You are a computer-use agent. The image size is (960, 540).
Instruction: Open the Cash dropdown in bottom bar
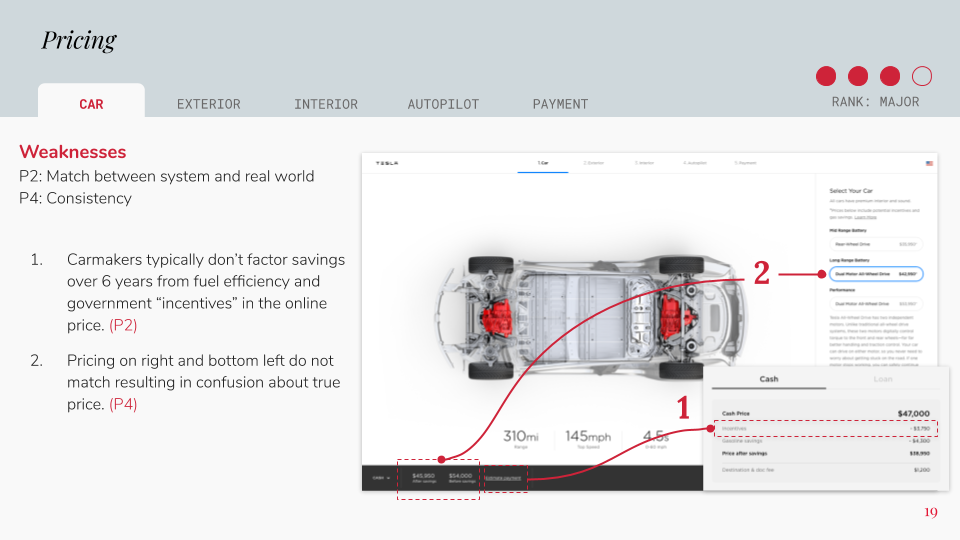pyautogui.click(x=381, y=478)
